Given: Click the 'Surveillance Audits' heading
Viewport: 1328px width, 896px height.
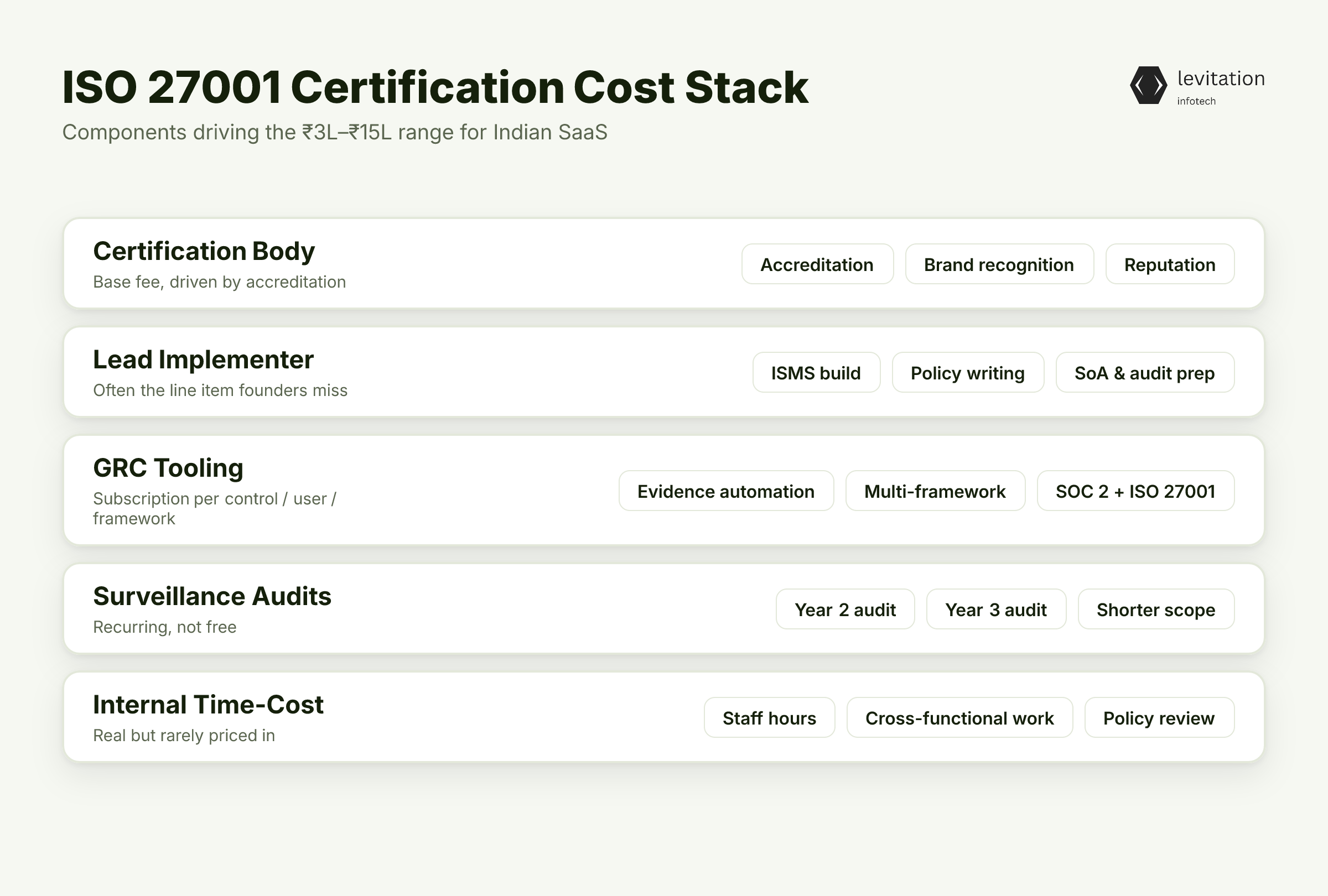Looking at the screenshot, I should [212, 596].
